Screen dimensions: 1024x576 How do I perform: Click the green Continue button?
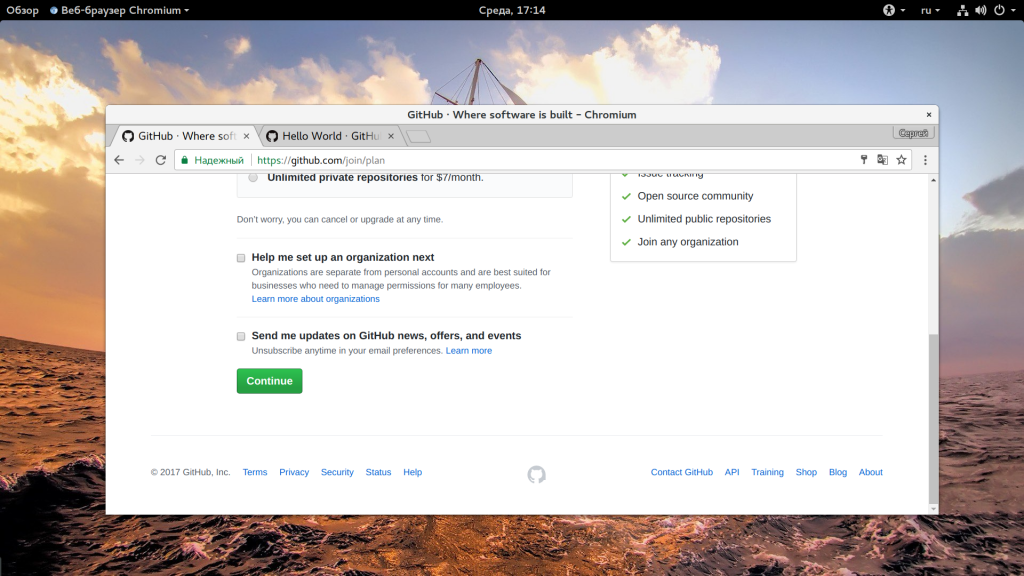click(270, 381)
